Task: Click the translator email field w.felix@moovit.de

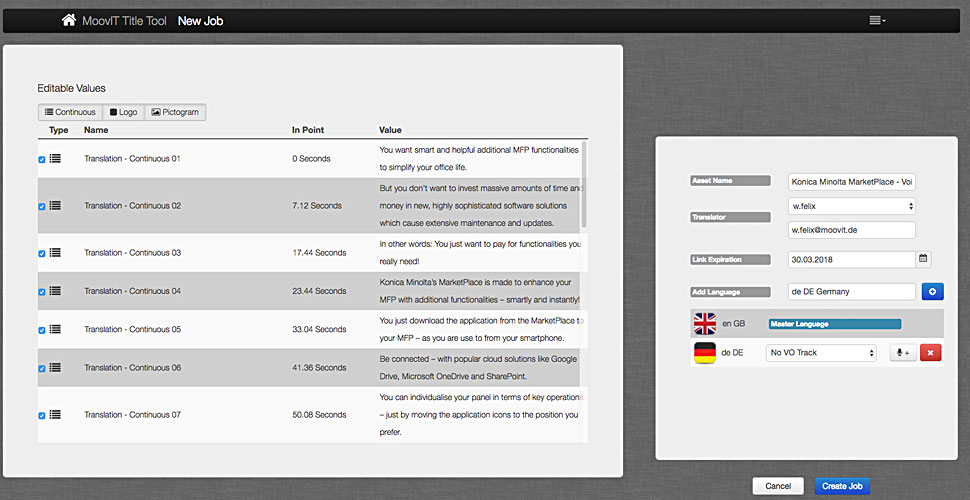Action: pos(852,230)
